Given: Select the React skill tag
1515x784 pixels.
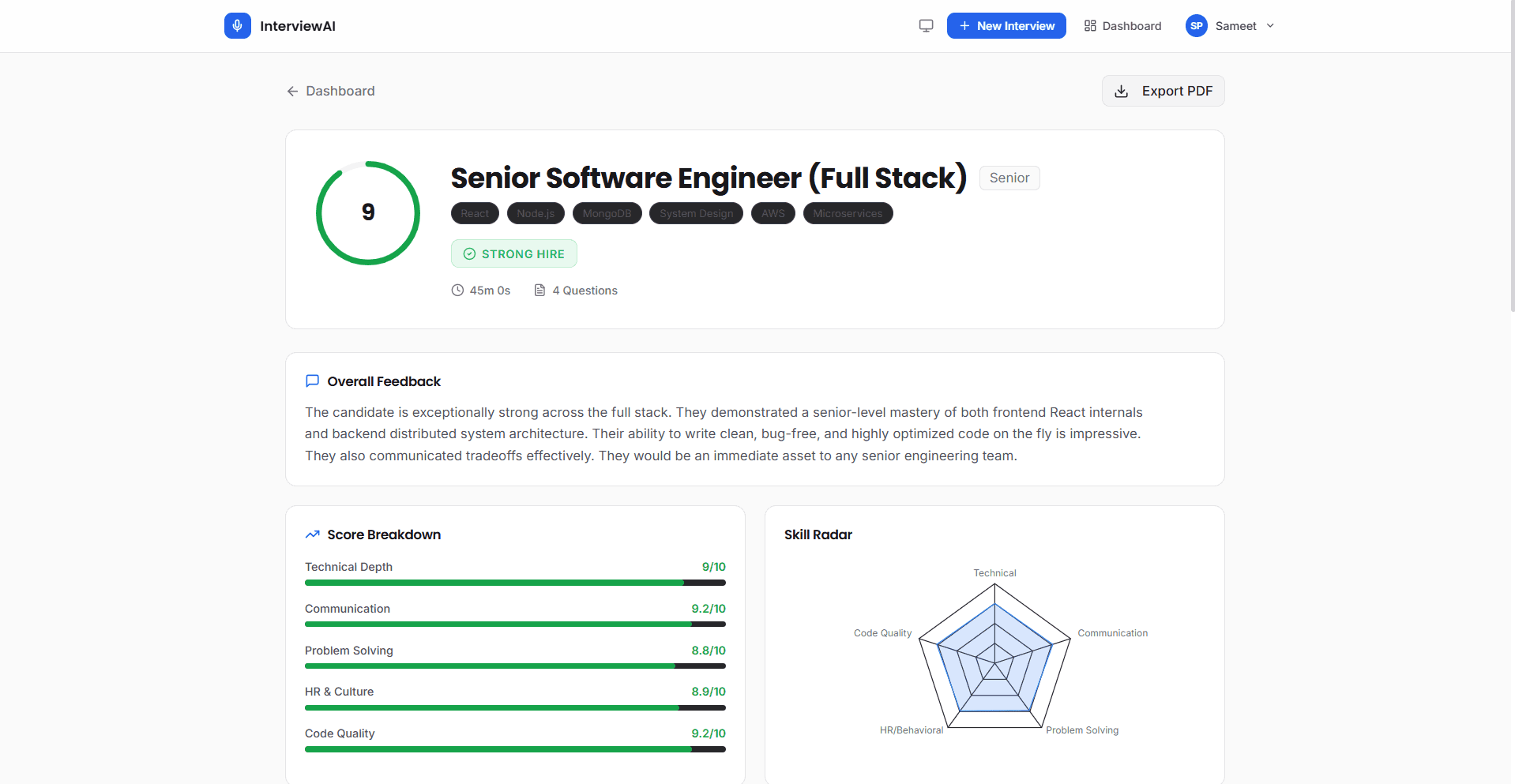Looking at the screenshot, I should [475, 214].
